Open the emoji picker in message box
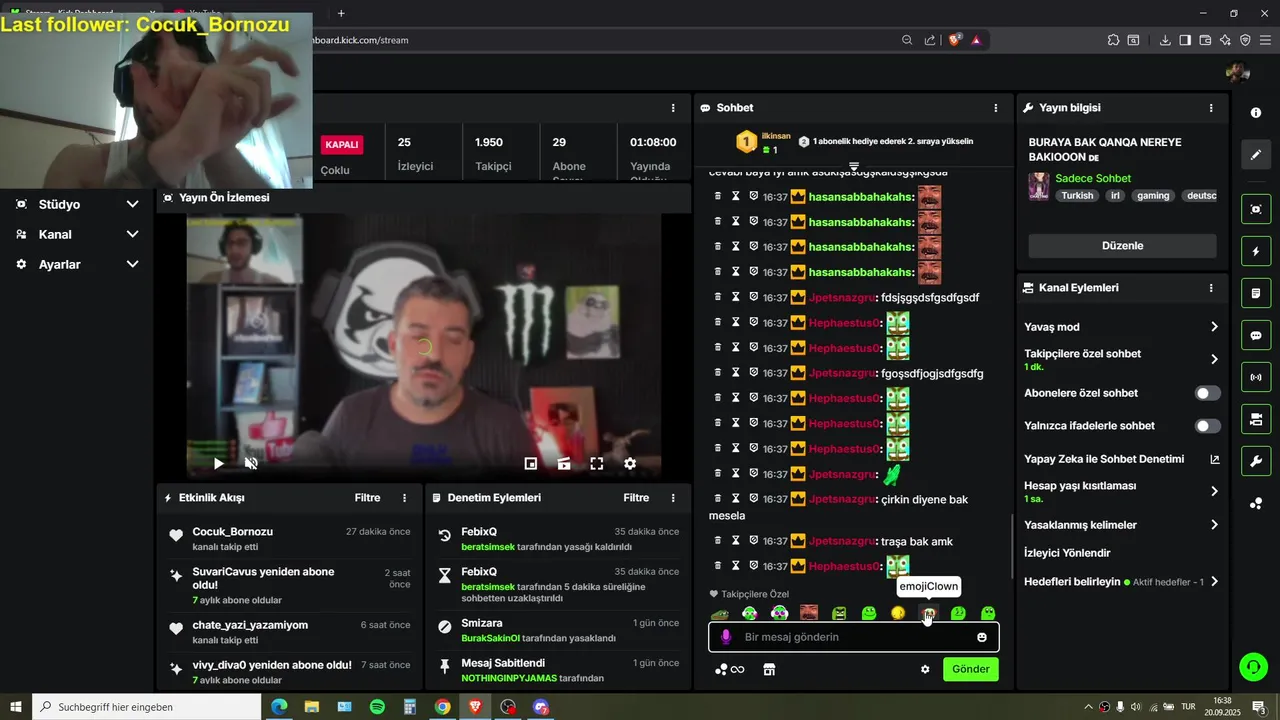Viewport: 1280px width, 720px height. tap(982, 637)
